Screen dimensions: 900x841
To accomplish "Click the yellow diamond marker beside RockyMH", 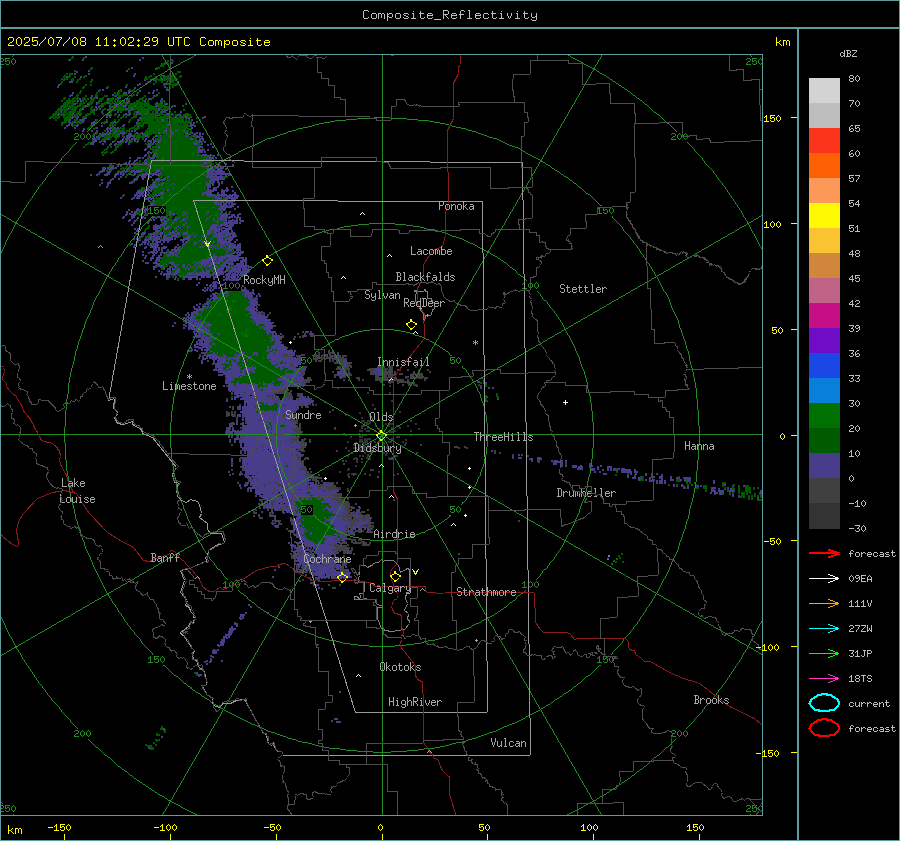I will [267, 261].
